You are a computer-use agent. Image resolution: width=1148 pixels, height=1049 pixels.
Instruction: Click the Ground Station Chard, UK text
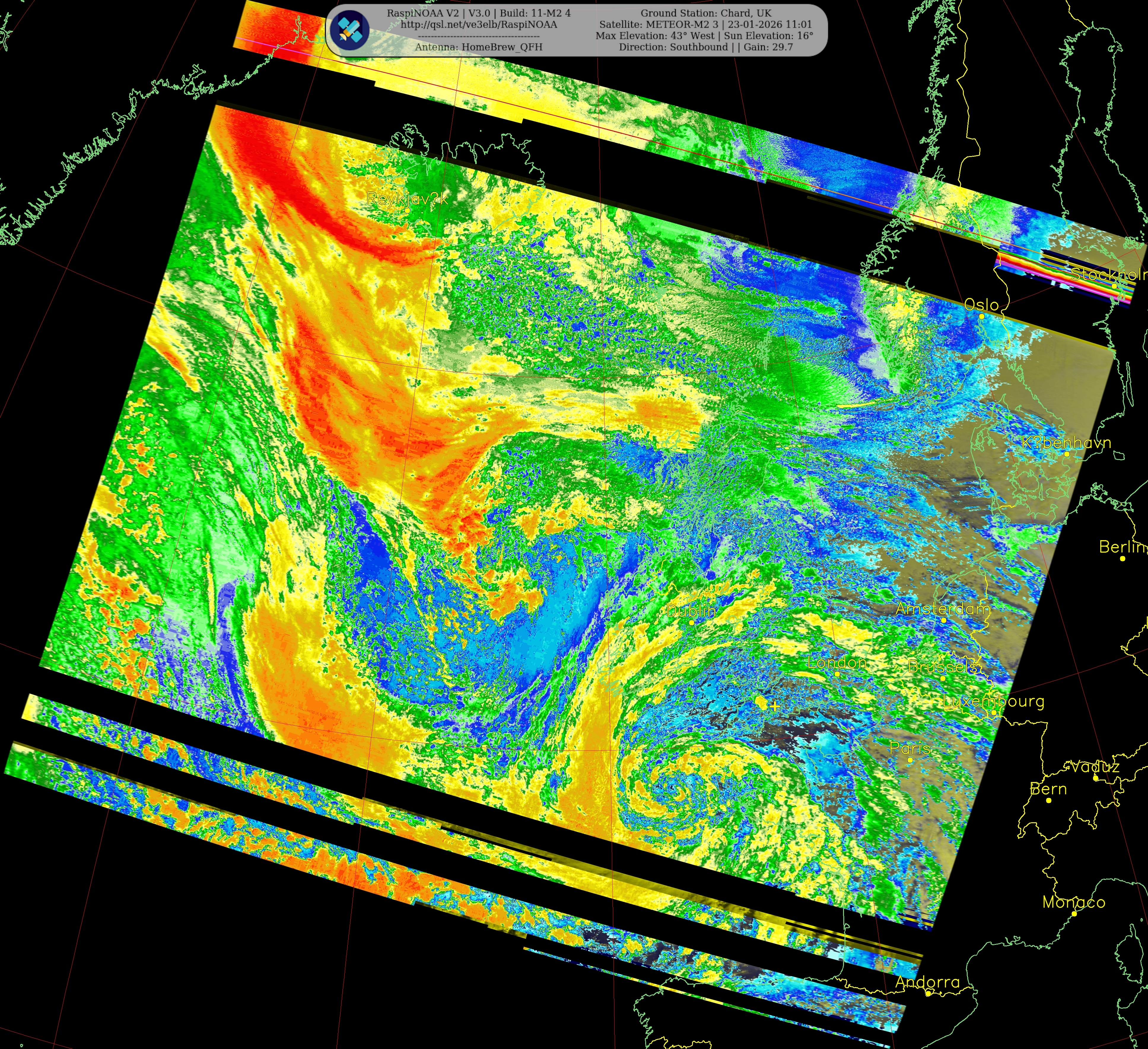coord(705,13)
